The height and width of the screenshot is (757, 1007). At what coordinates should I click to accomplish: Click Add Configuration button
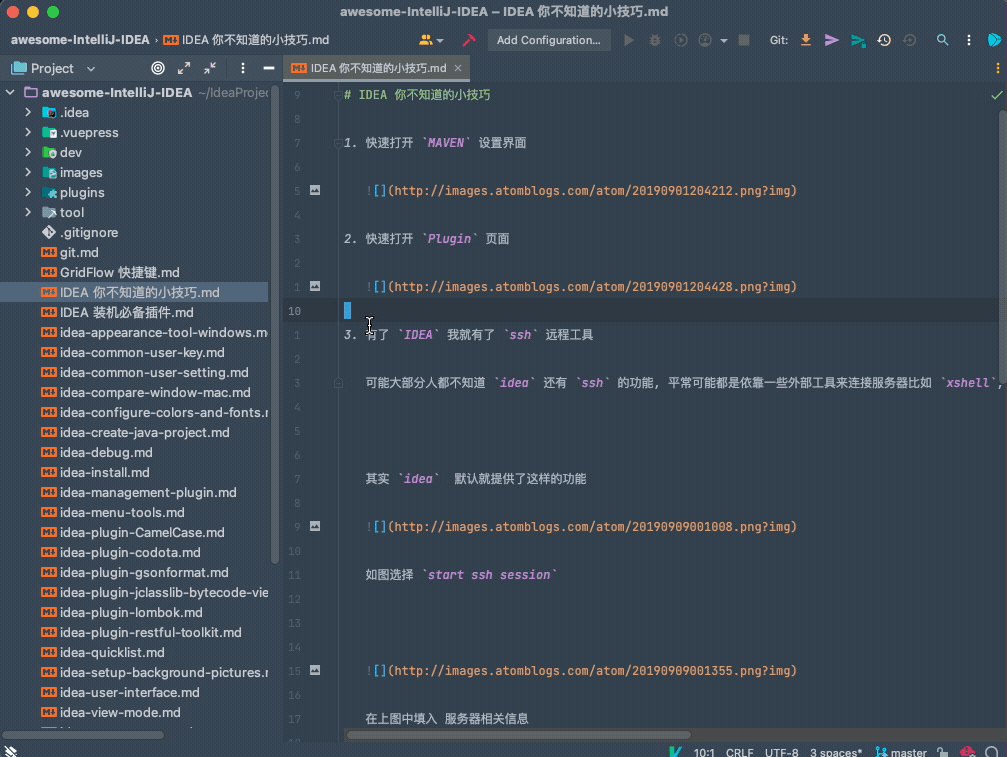[548, 40]
